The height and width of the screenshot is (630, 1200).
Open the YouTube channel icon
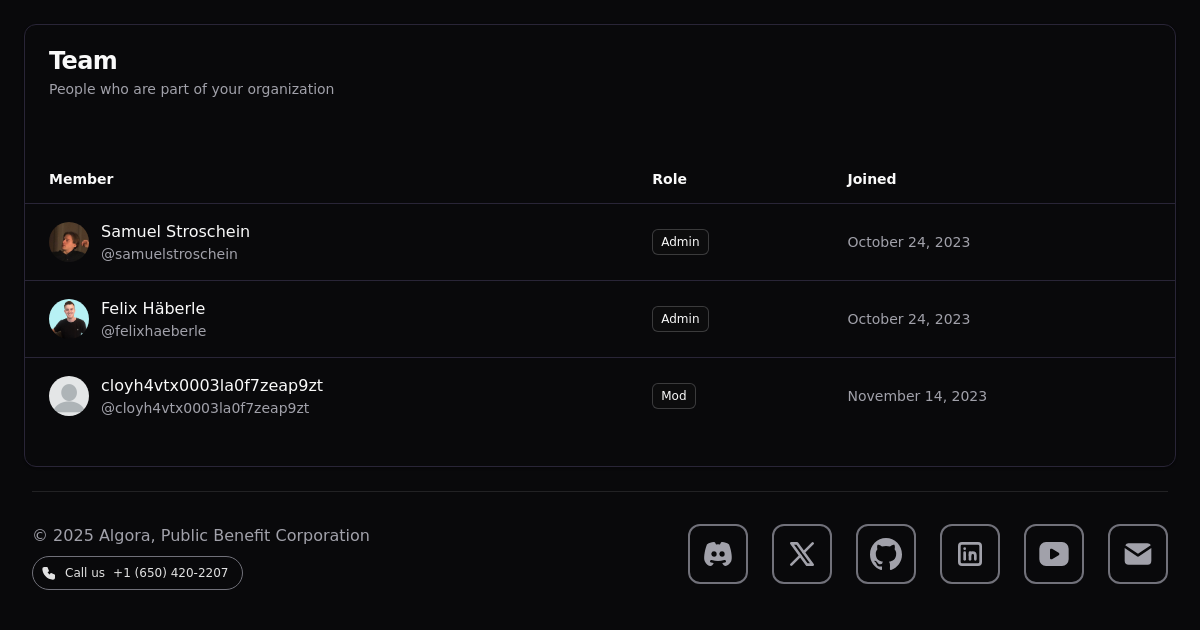[1054, 554]
